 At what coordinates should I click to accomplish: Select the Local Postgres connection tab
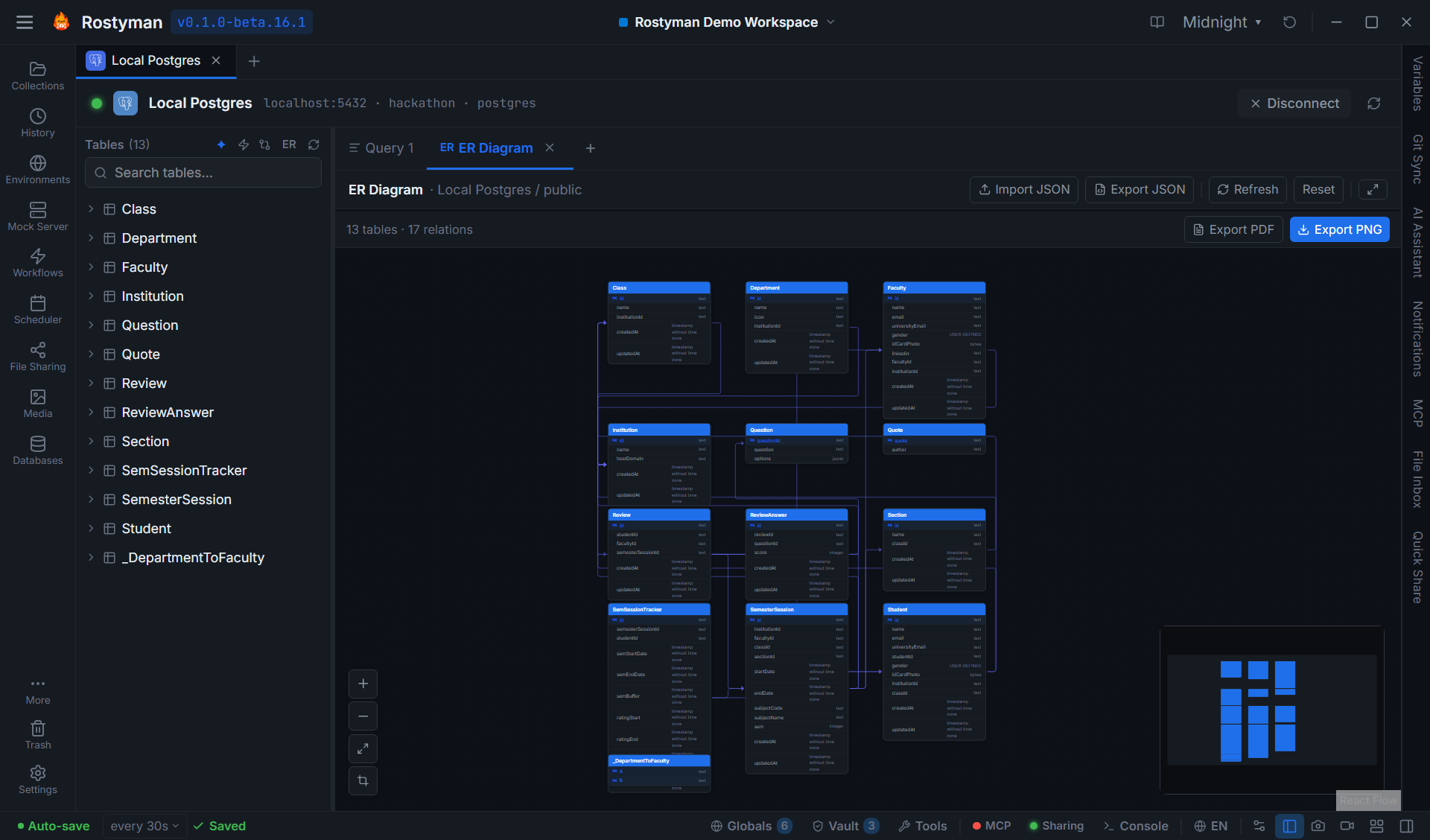point(156,60)
